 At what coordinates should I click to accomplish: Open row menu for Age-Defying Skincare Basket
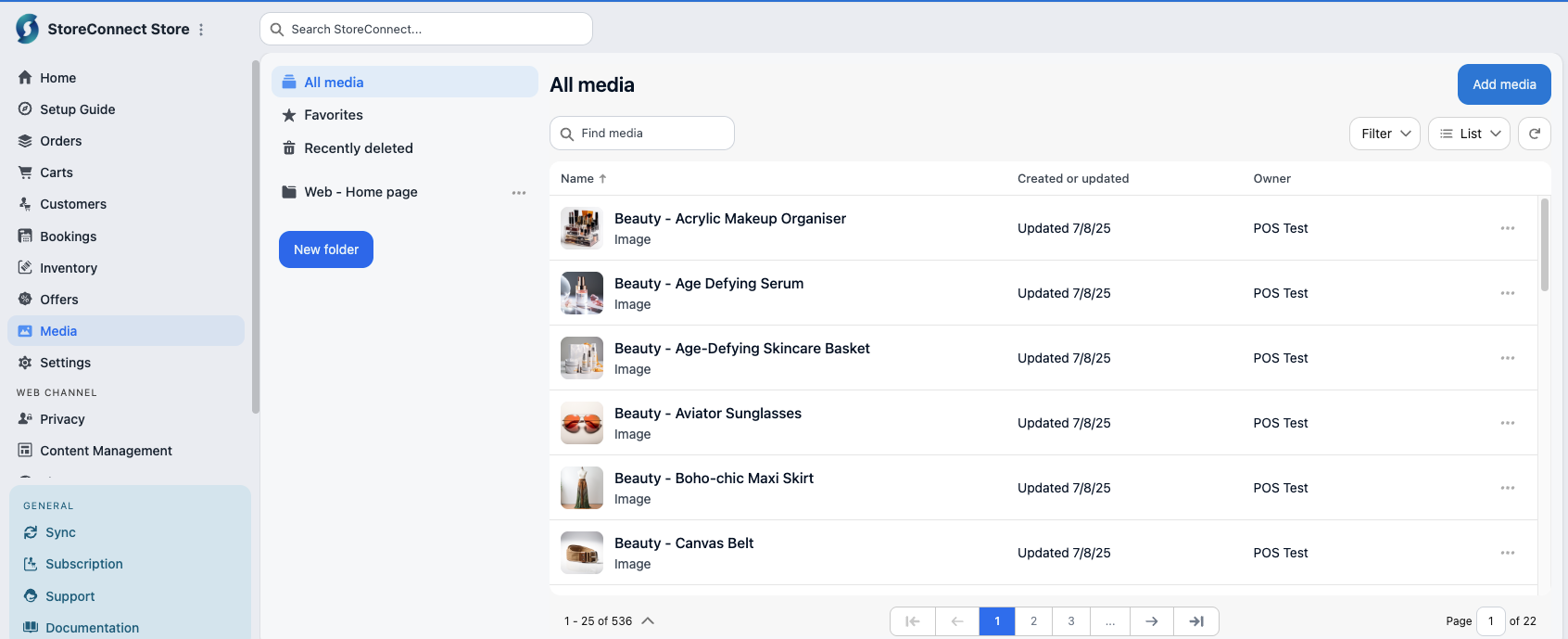click(x=1508, y=358)
